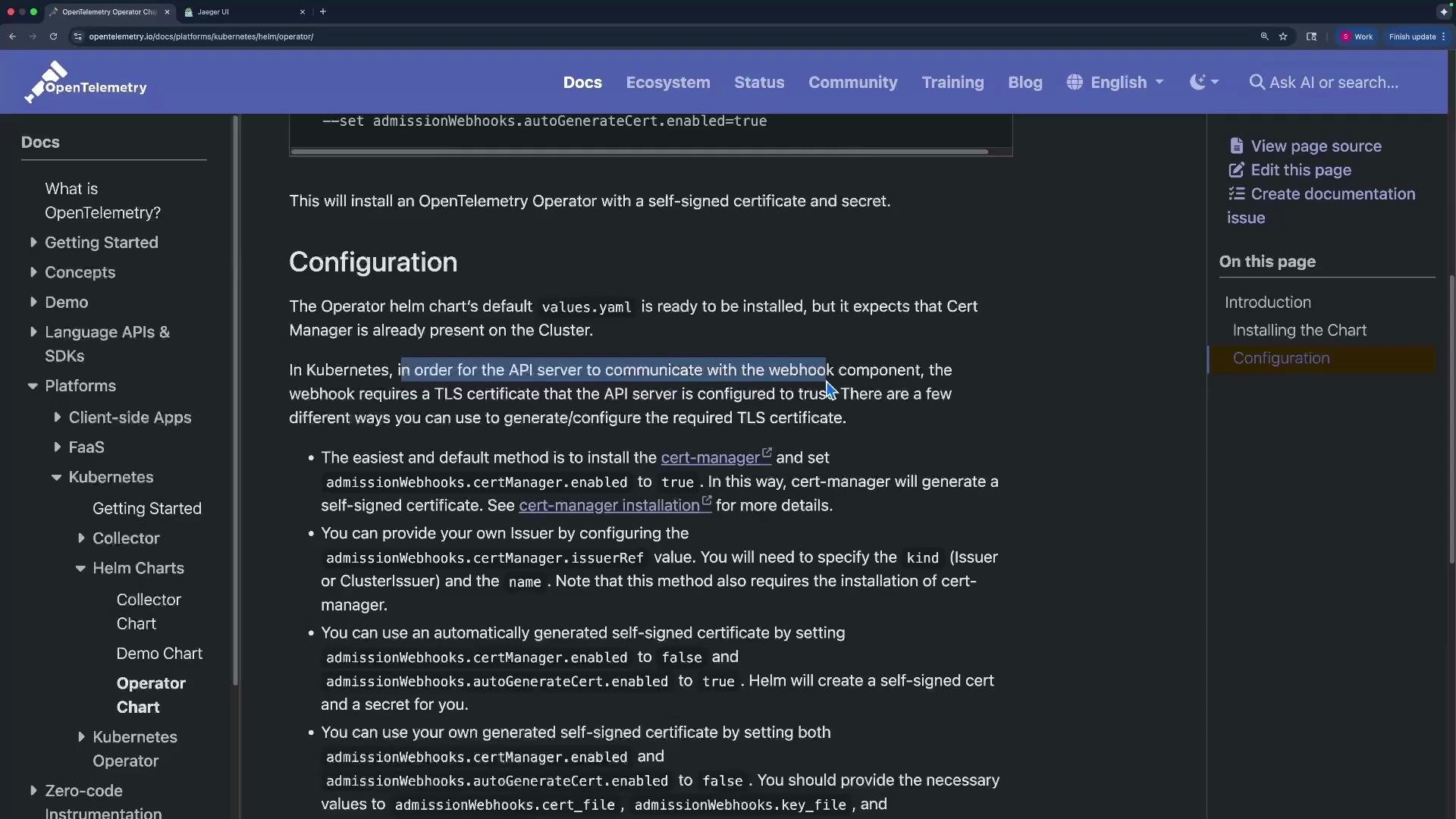Close the Jaeger UI tab
The image size is (1456, 819).
(x=303, y=12)
